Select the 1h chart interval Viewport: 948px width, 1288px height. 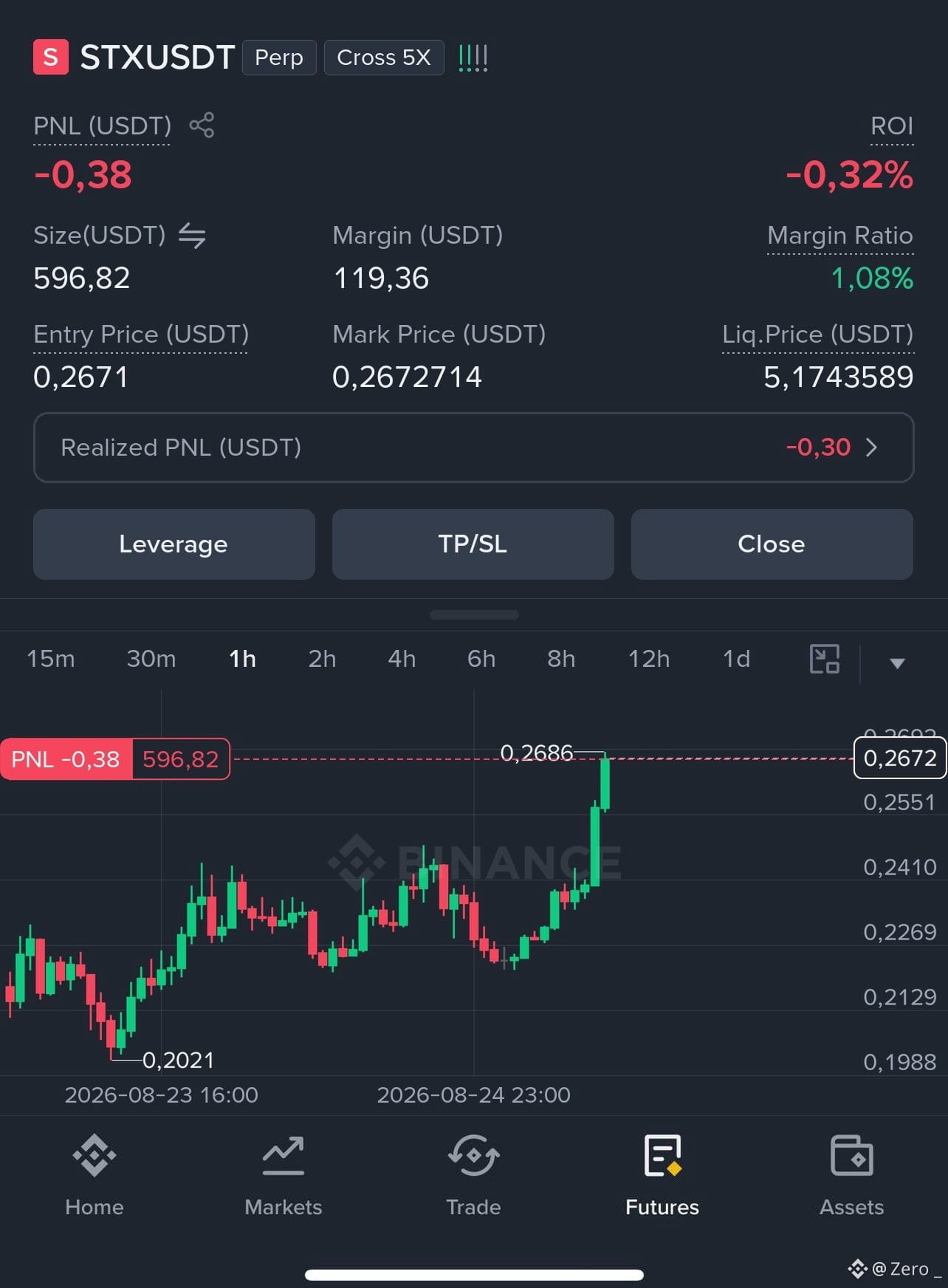(x=242, y=659)
